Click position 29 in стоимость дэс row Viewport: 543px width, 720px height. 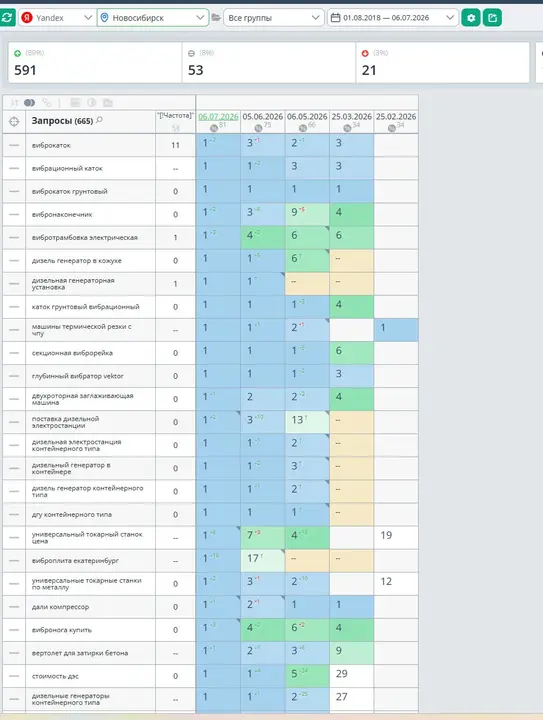[x=341, y=674]
